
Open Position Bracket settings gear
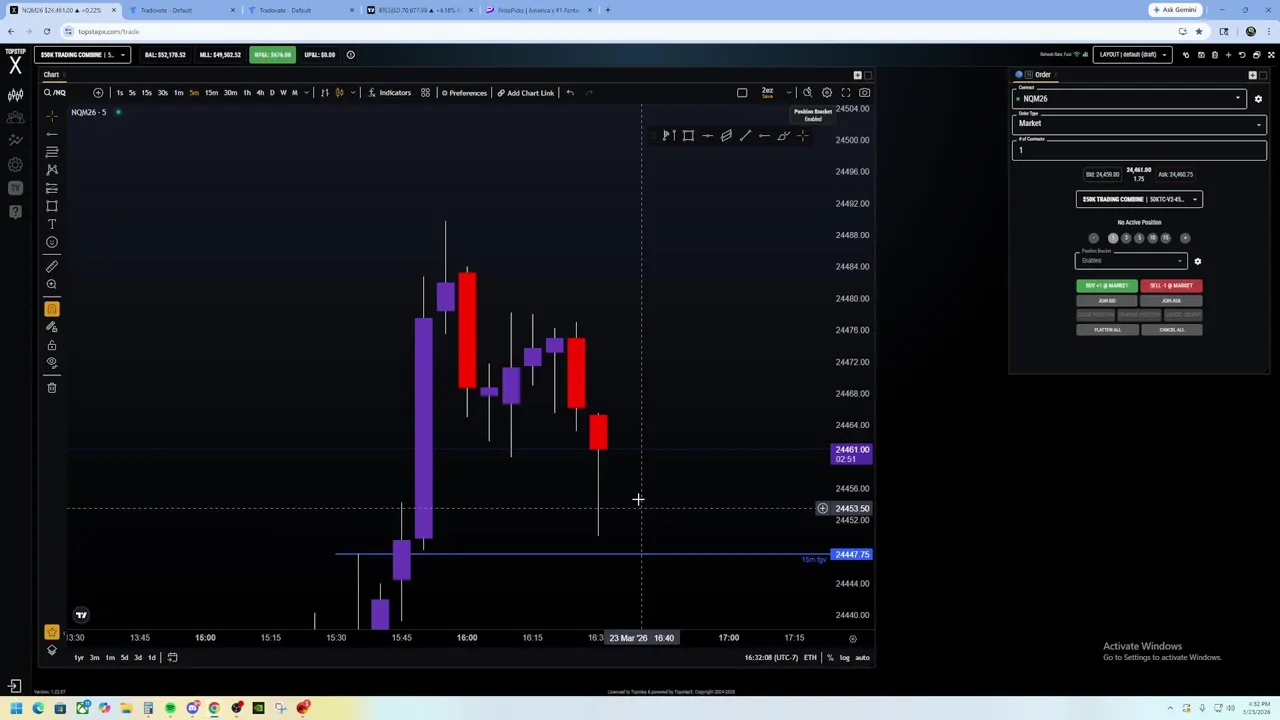coord(1197,262)
